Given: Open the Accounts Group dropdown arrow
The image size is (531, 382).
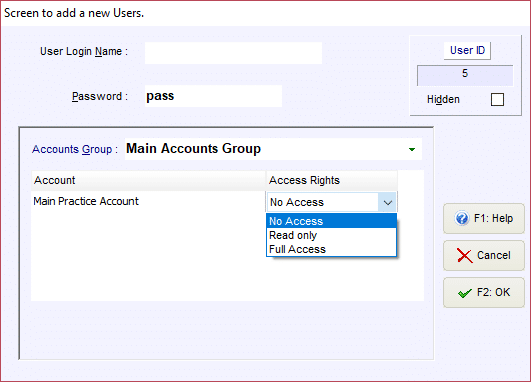Looking at the screenshot, I should tap(412, 149).
